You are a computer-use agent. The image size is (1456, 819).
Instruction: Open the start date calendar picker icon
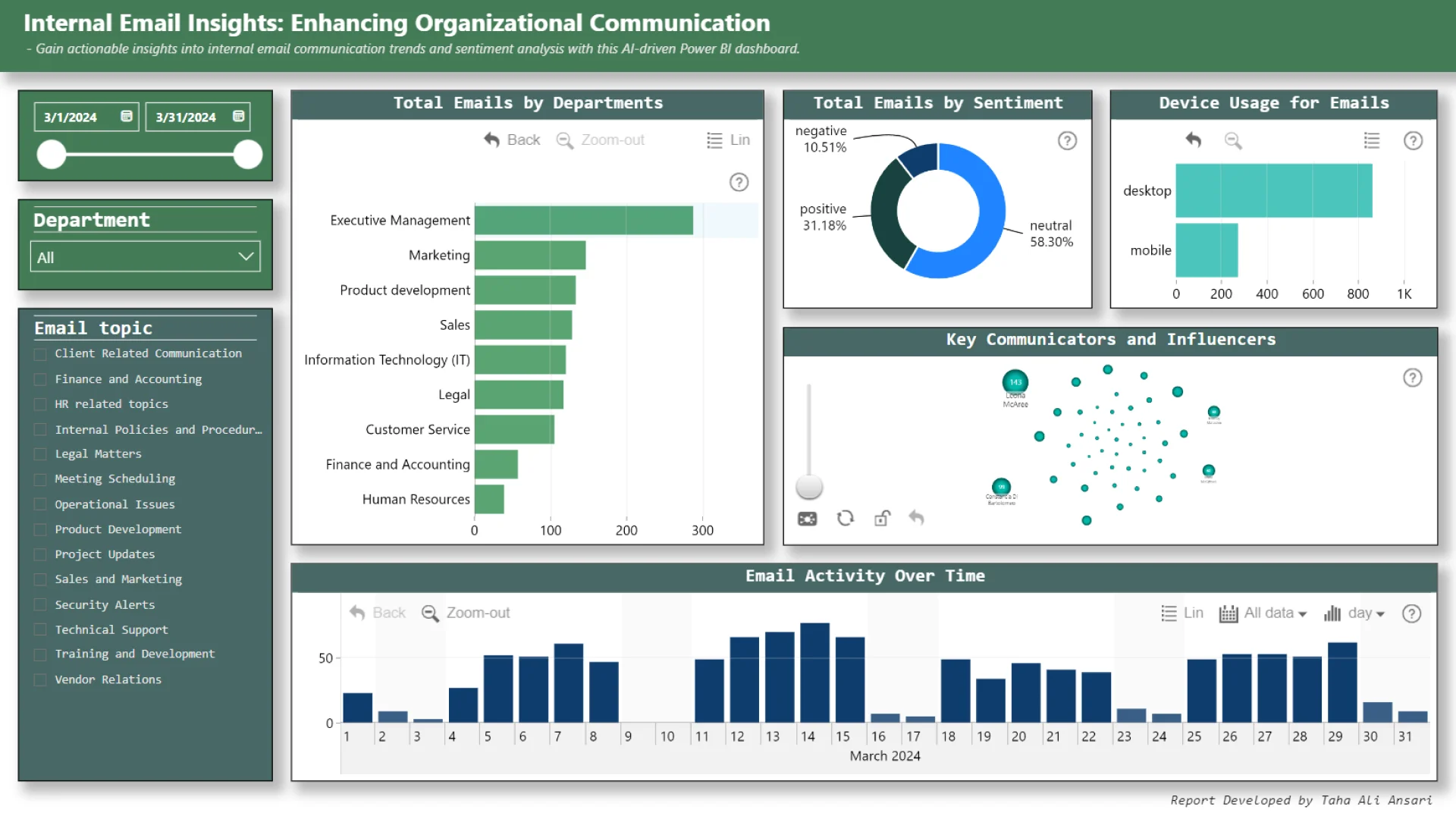[127, 116]
